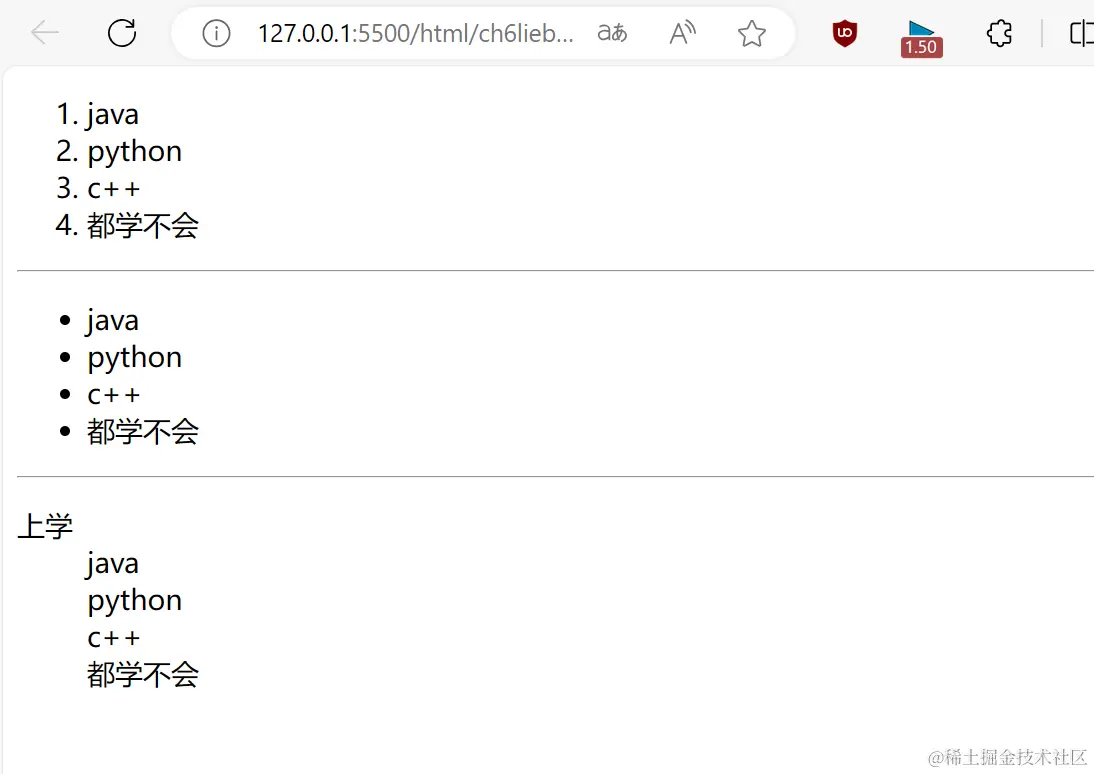Reload the page with refresh icon
Image resolution: width=1094 pixels, height=774 pixels.
tap(121, 33)
